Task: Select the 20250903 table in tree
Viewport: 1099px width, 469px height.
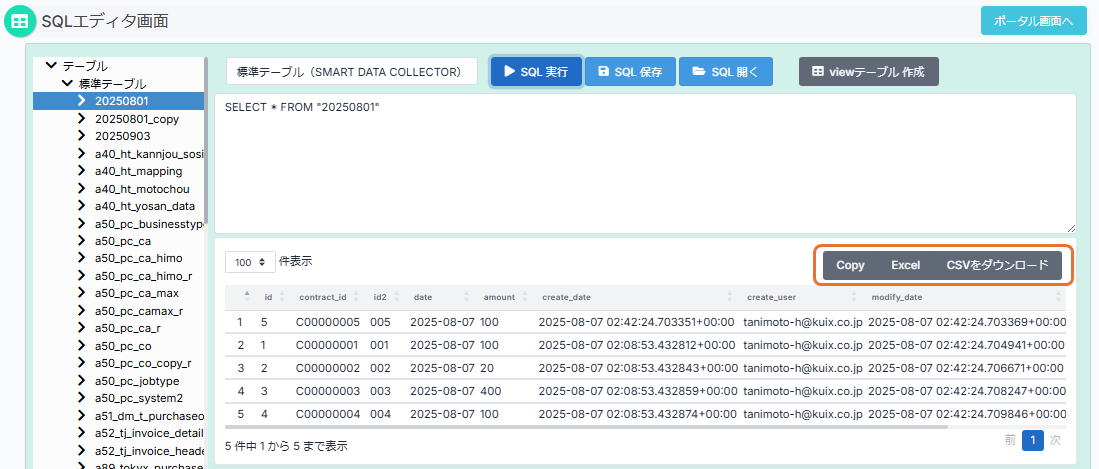Action: [122, 136]
